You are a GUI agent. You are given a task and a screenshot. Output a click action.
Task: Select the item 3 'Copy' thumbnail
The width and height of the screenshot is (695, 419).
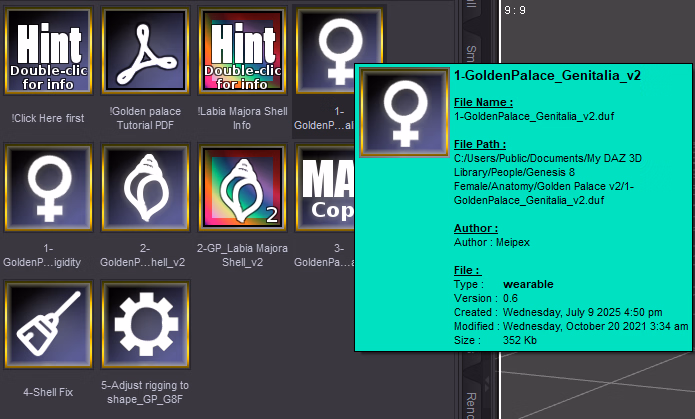tap(326, 190)
